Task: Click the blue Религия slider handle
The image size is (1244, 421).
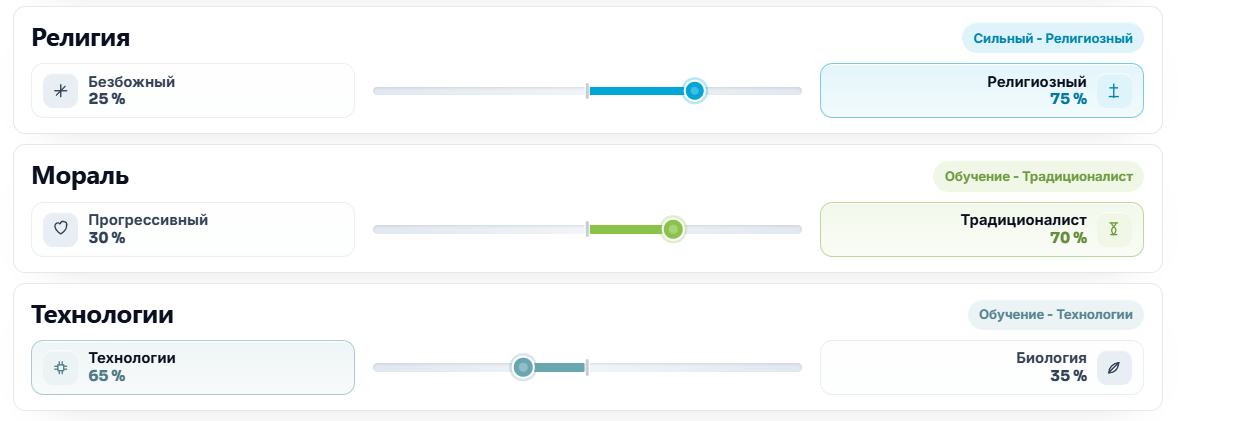Action: click(695, 91)
